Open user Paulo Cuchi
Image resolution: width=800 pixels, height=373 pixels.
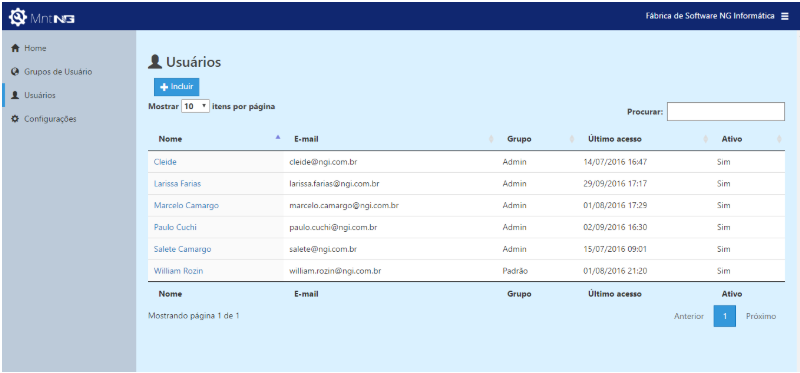click(175, 227)
